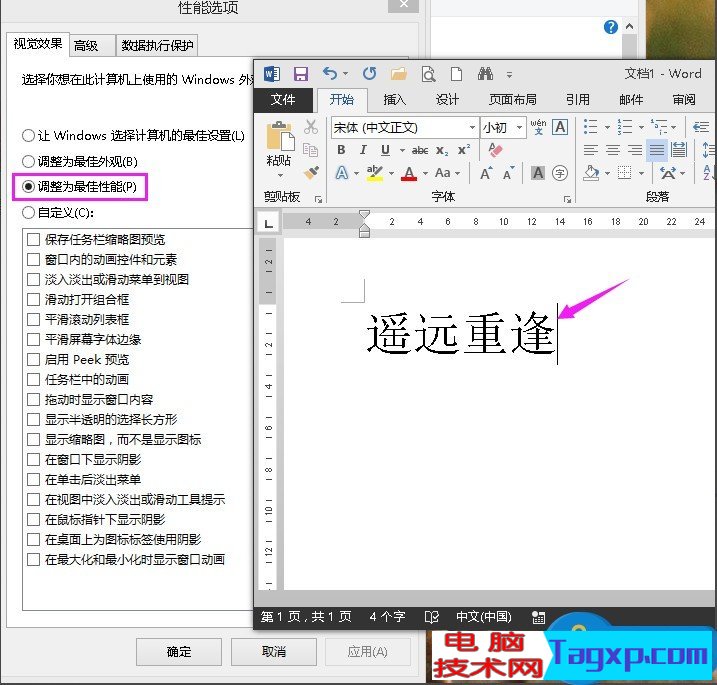The height and width of the screenshot is (685, 717).
Task: Open the File (文件) tab
Action: [x=283, y=99]
